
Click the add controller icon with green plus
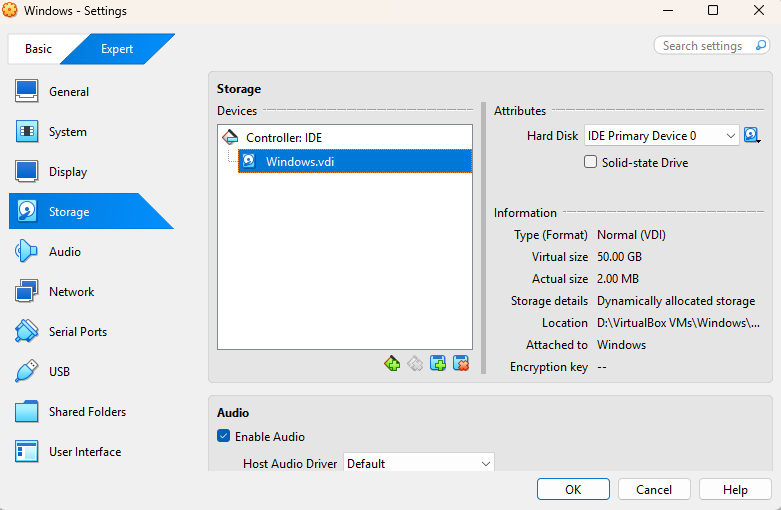(392, 364)
